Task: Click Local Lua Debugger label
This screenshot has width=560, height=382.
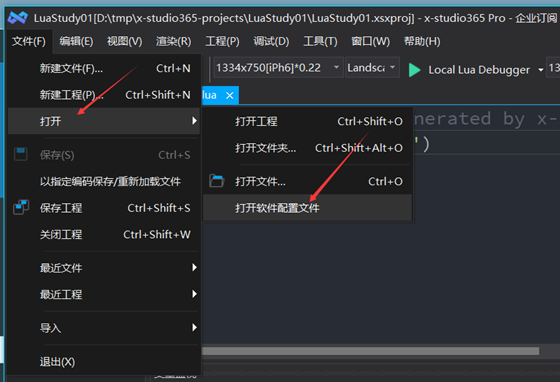Action: [x=479, y=70]
